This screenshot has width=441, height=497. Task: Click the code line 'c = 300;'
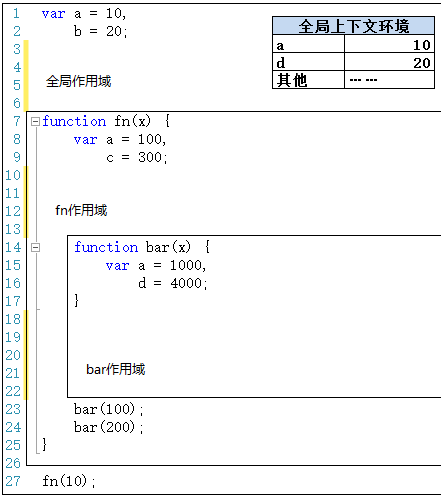pyautogui.click(x=137, y=157)
